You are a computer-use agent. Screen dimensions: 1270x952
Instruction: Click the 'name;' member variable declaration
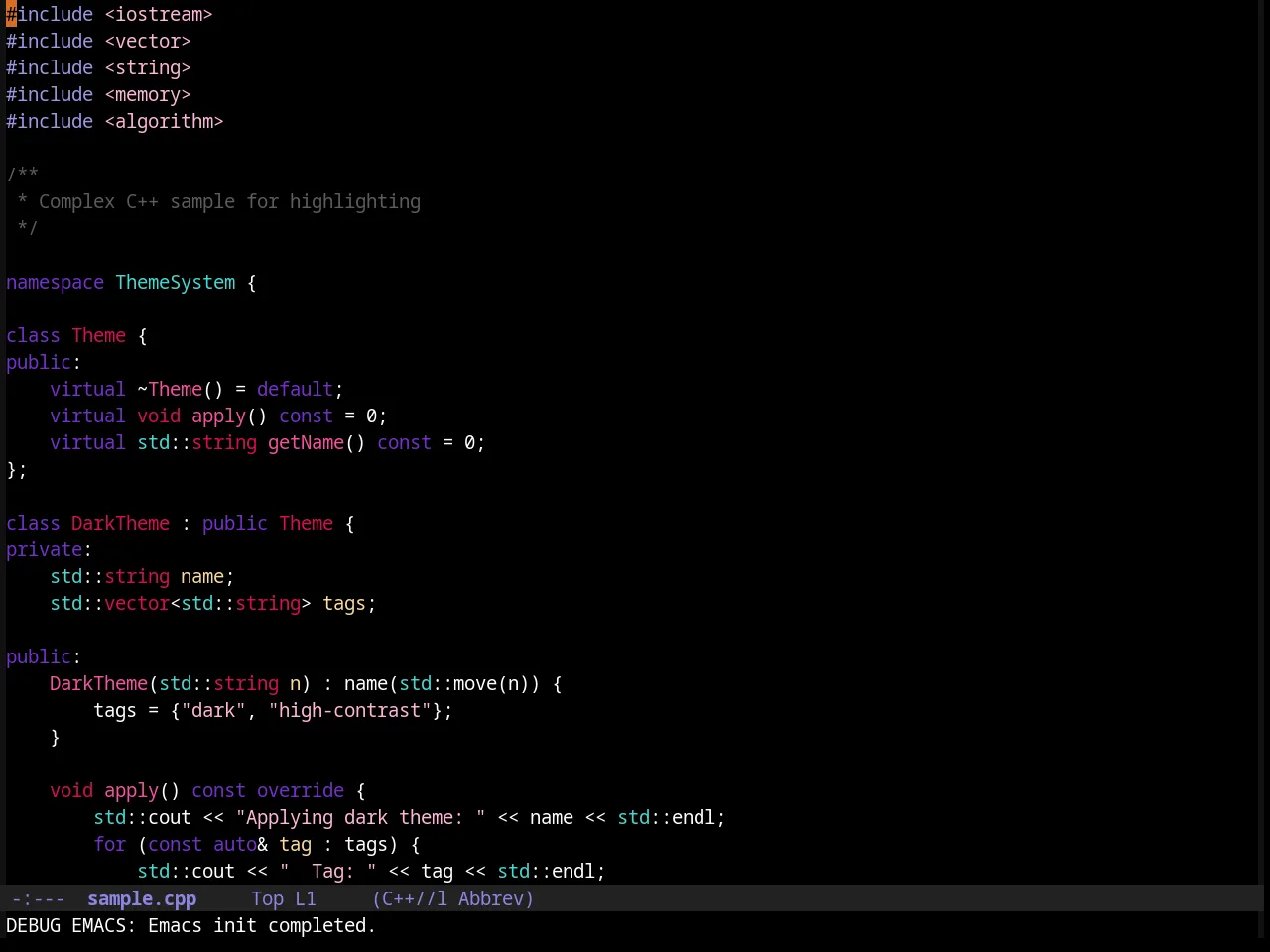coord(207,577)
